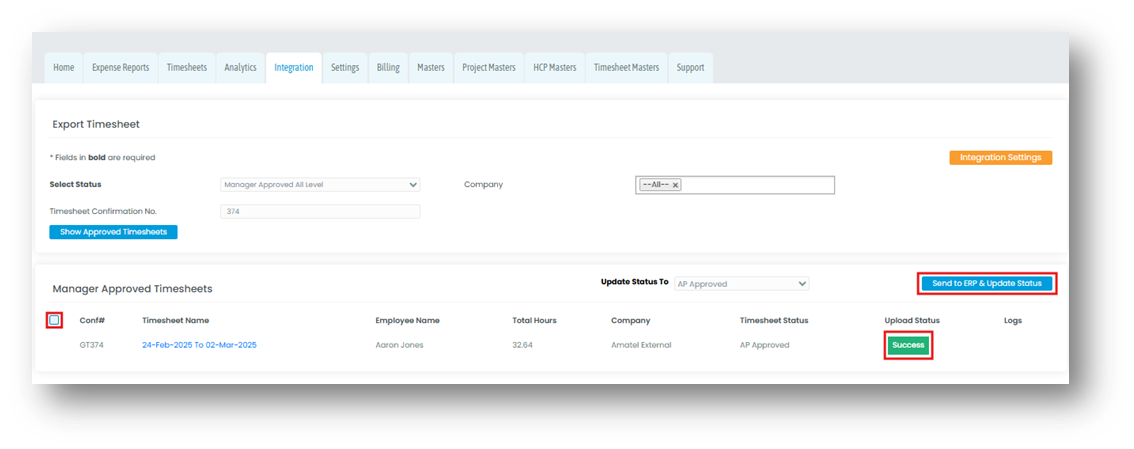
Task: Open the Analytics tab
Action: 240,68
